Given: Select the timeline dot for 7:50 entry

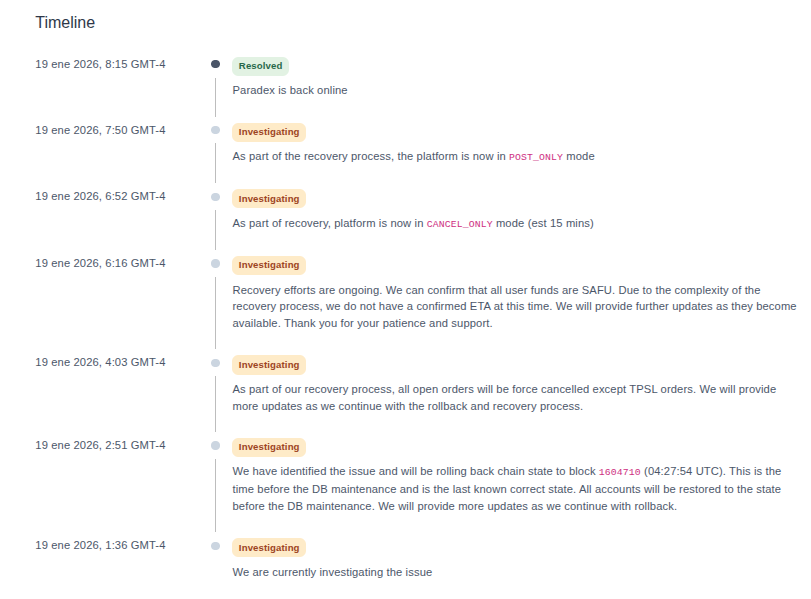Looking at the screenshot, I should coord(216,130).
